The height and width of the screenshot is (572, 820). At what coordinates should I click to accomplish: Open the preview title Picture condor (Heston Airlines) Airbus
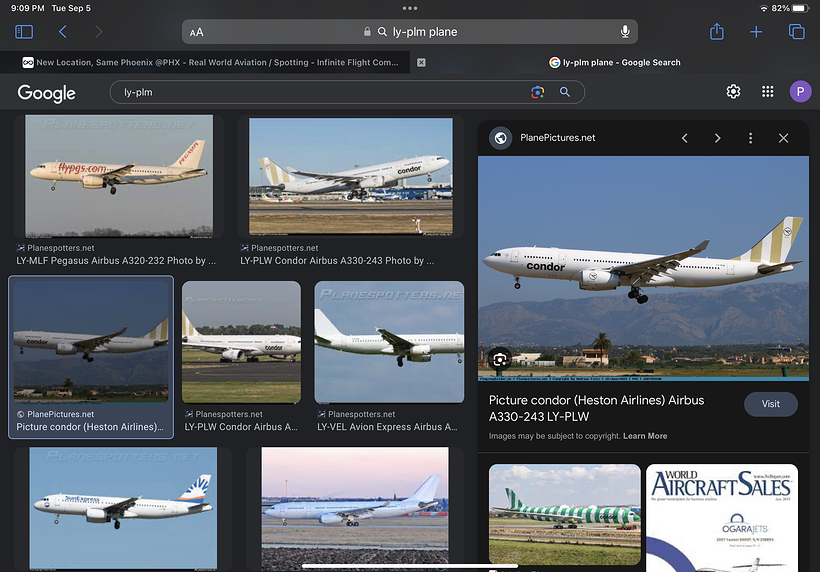596,408
